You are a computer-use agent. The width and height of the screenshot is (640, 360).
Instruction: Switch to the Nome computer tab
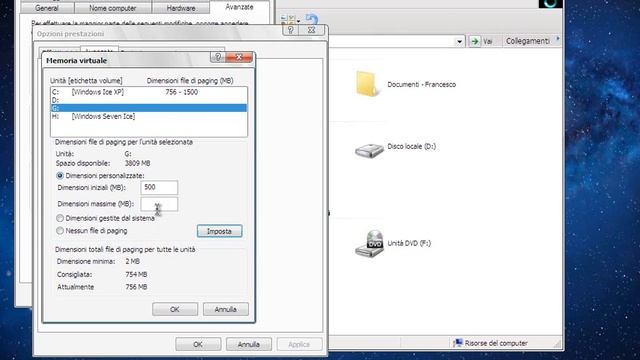(113, 8)
